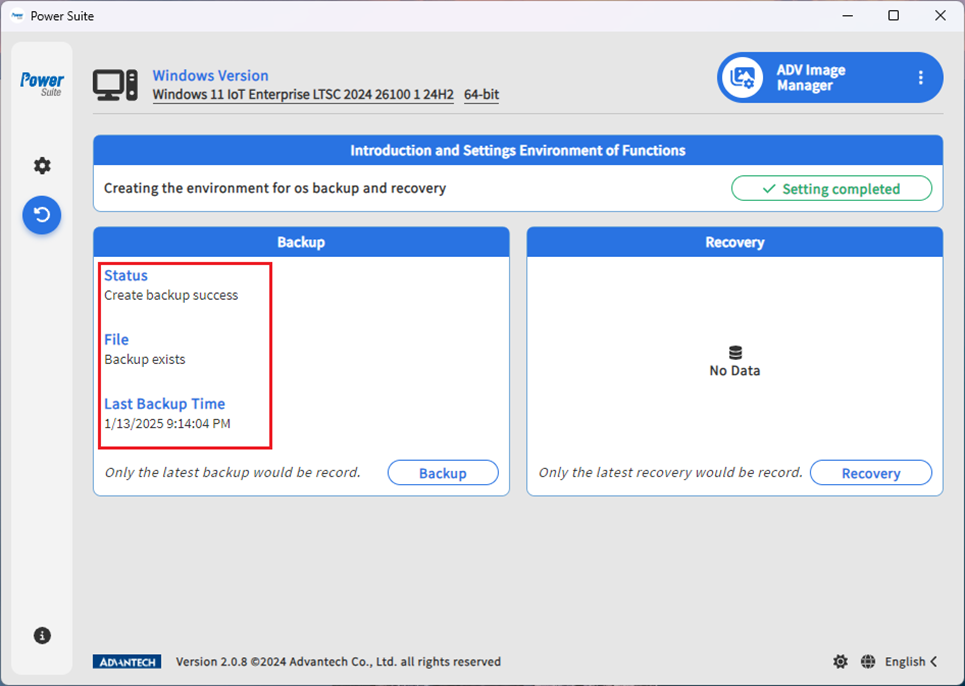Click the Setting completed button

click(831, 189)
